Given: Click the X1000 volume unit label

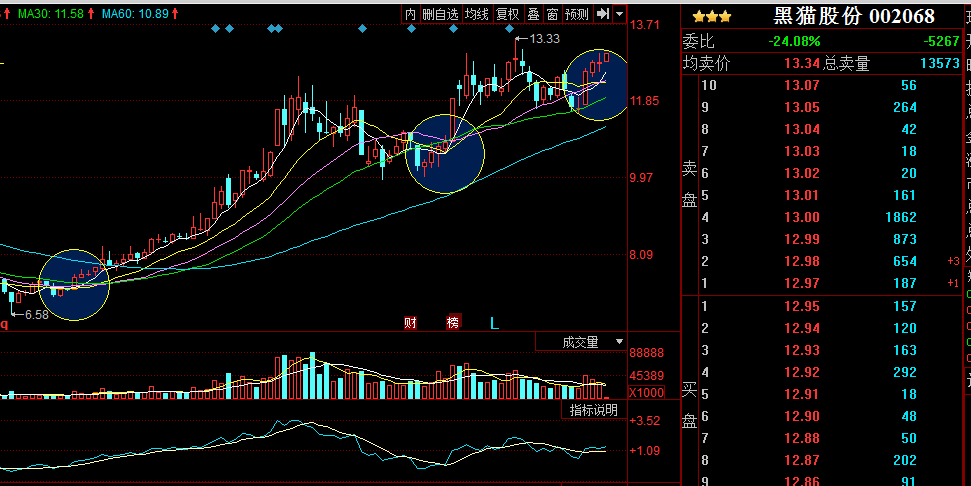Looking at the screenshot, I should 647,393.
